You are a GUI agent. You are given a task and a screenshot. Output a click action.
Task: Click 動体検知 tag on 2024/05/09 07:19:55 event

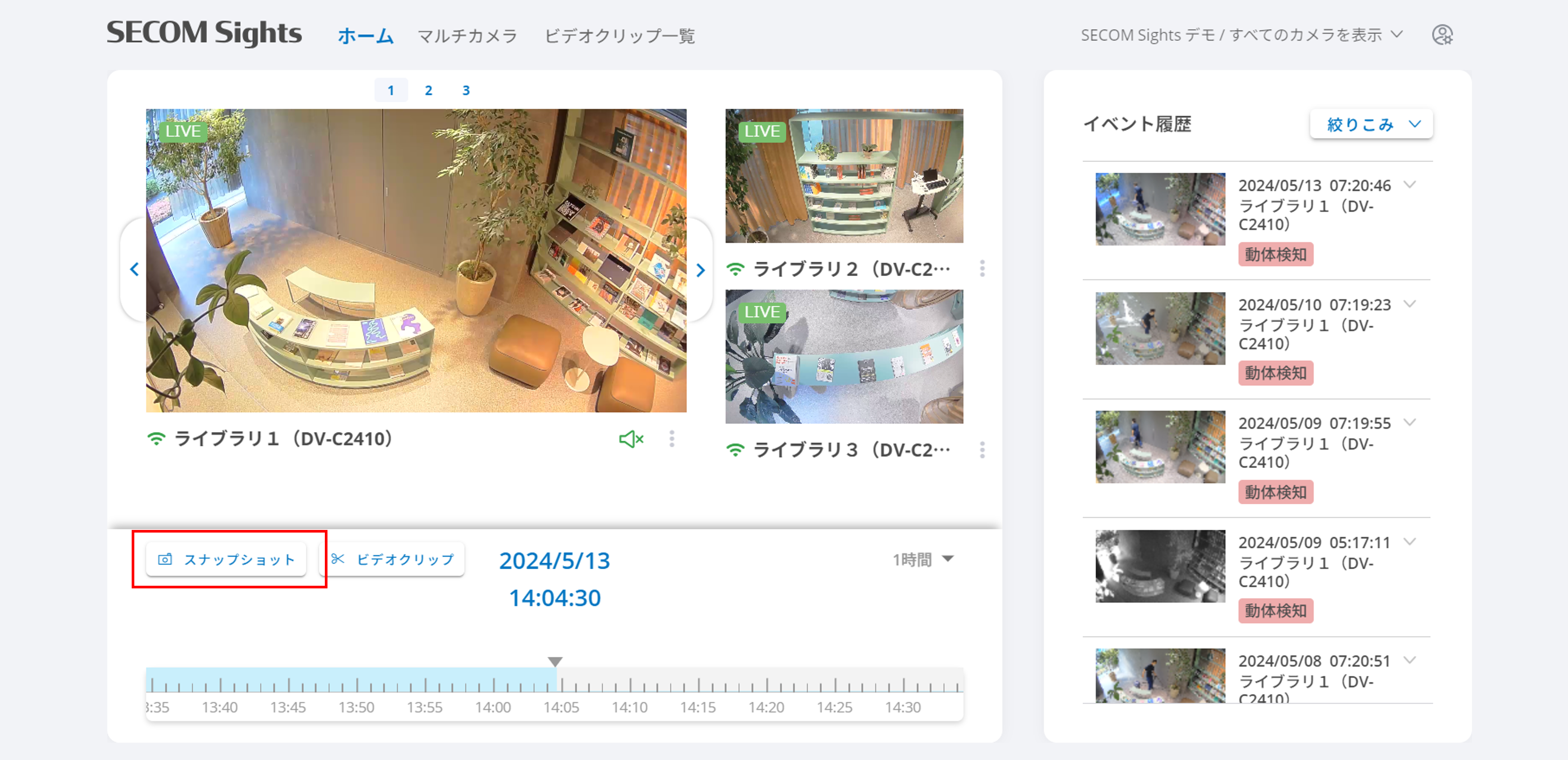coord(1276,492)
